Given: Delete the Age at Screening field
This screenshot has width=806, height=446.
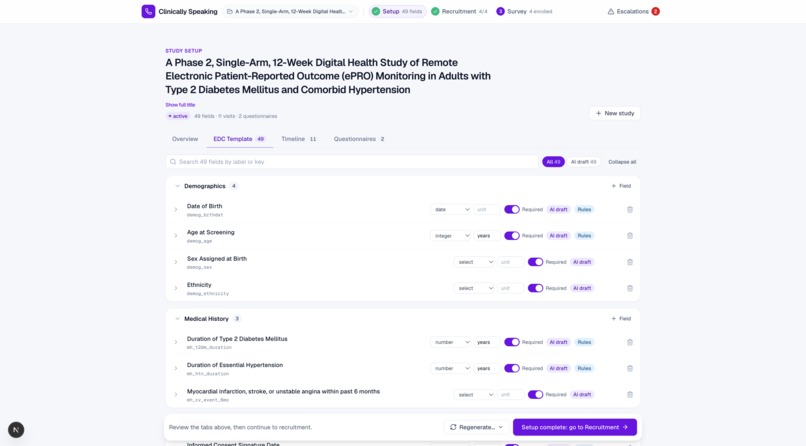Looking at the screenshot, I should coord(630,236).
